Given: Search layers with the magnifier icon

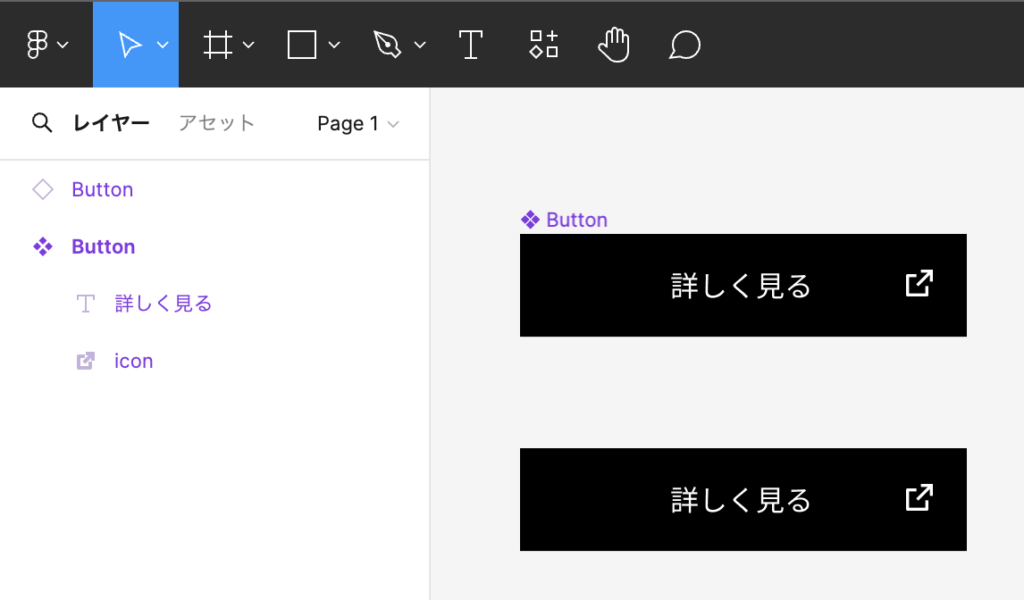Looking at the screenshot, I should point(41,123).
